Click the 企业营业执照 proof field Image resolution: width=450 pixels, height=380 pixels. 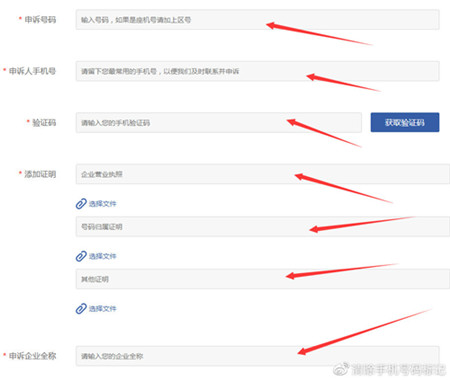263,174
